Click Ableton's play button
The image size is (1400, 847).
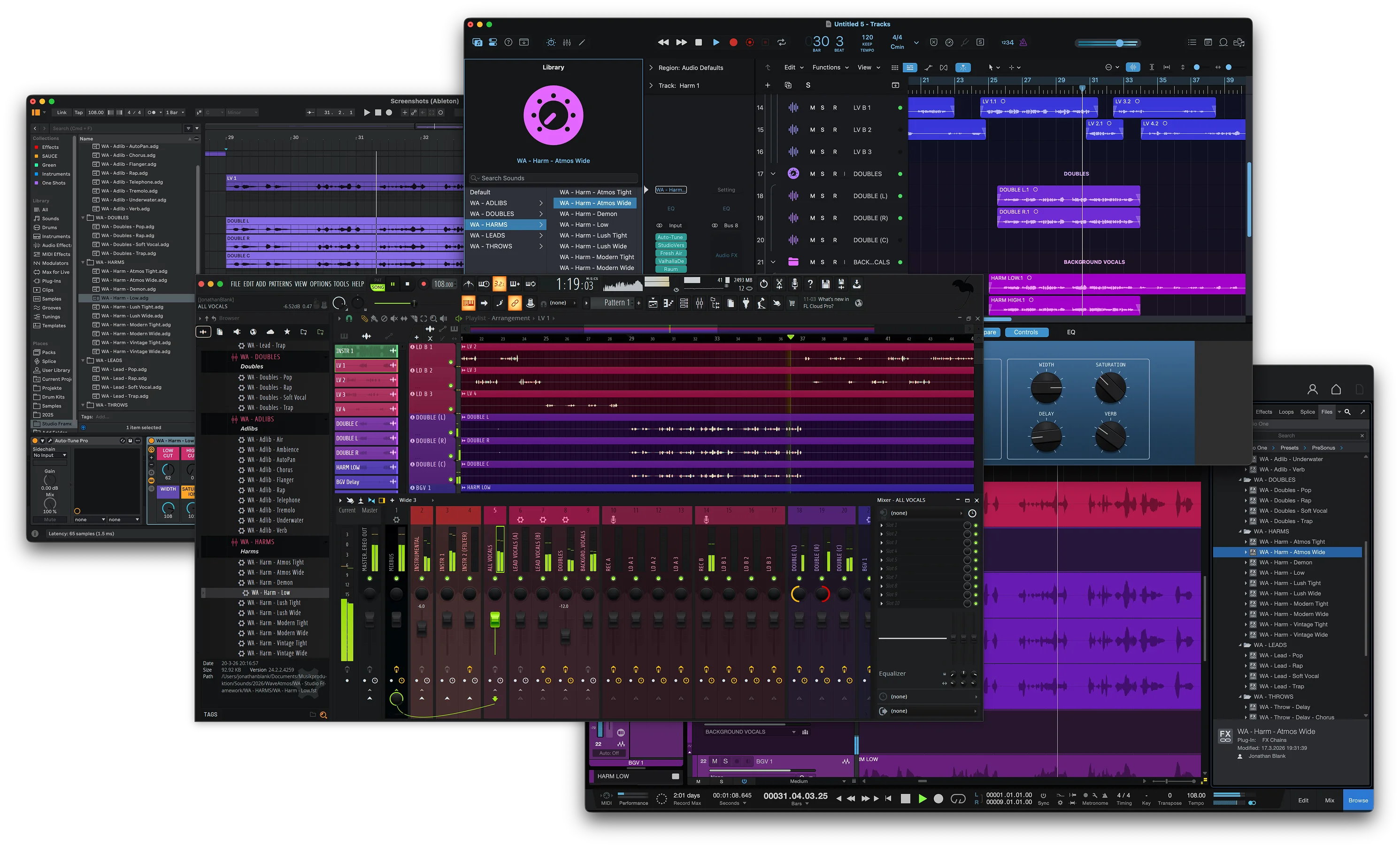click(x=367, y=113)
